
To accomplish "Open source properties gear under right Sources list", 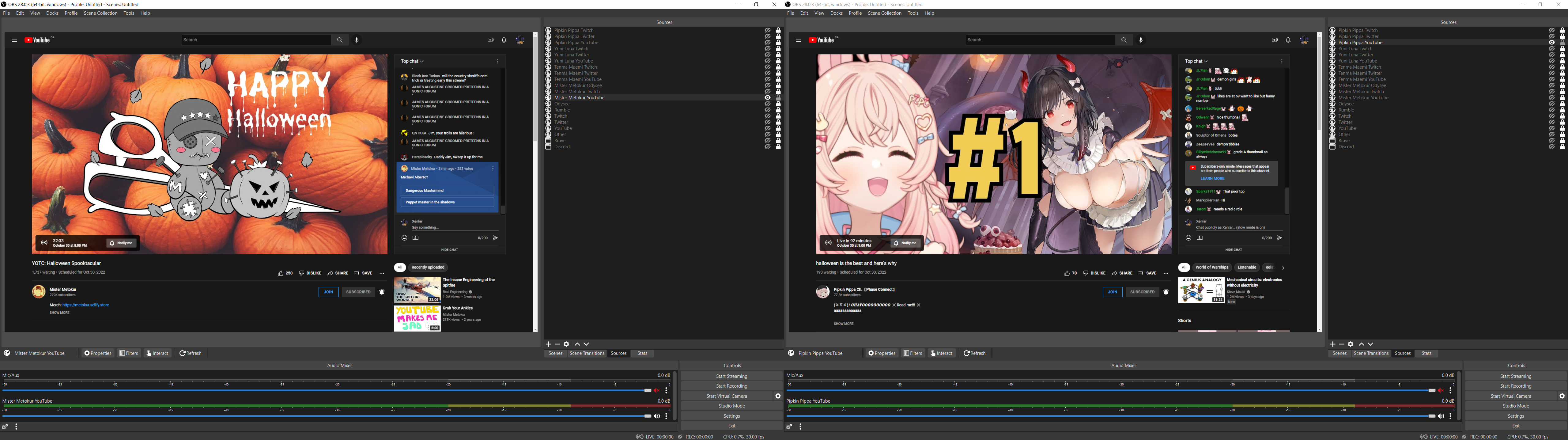I will (1350, 344).
